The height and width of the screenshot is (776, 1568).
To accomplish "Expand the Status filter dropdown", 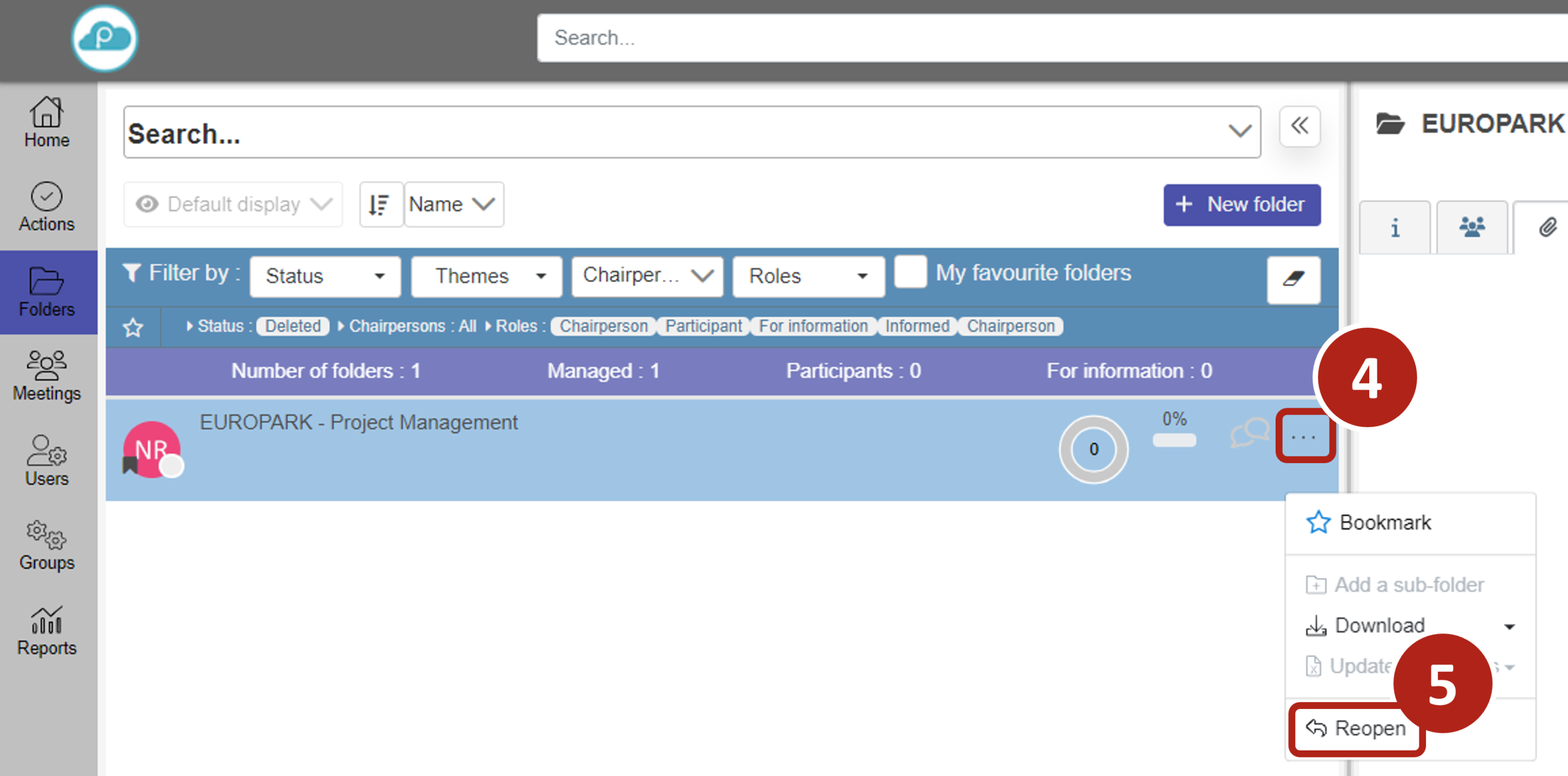I will tap(325, 276).
